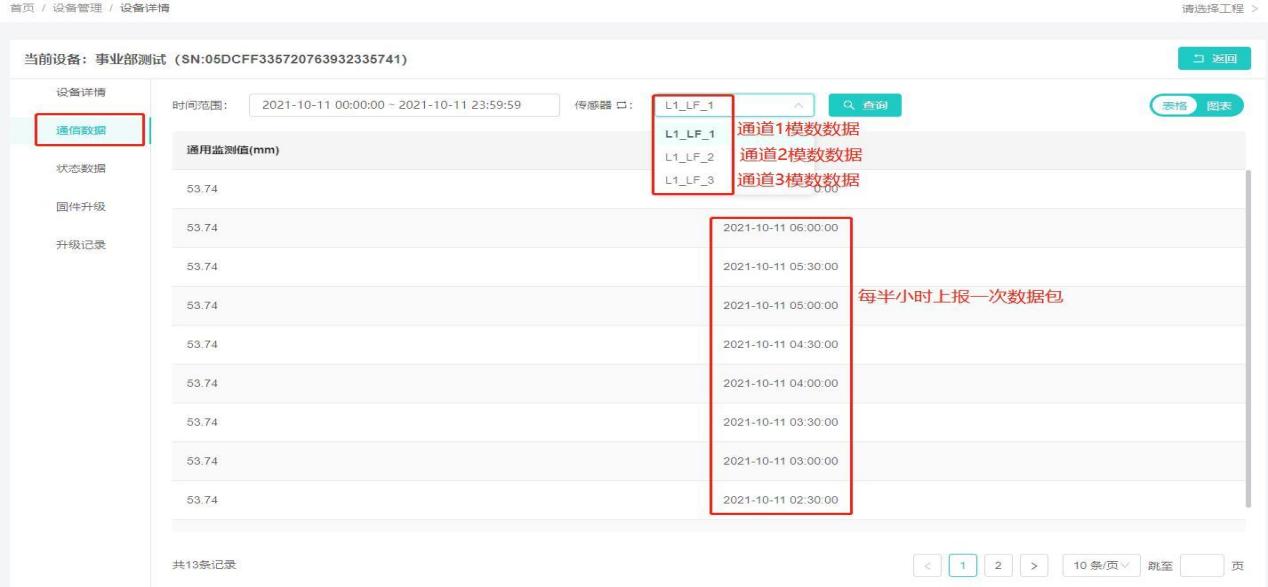
Task: Click the 跳至 page number input
Action: coord(1203,564)
